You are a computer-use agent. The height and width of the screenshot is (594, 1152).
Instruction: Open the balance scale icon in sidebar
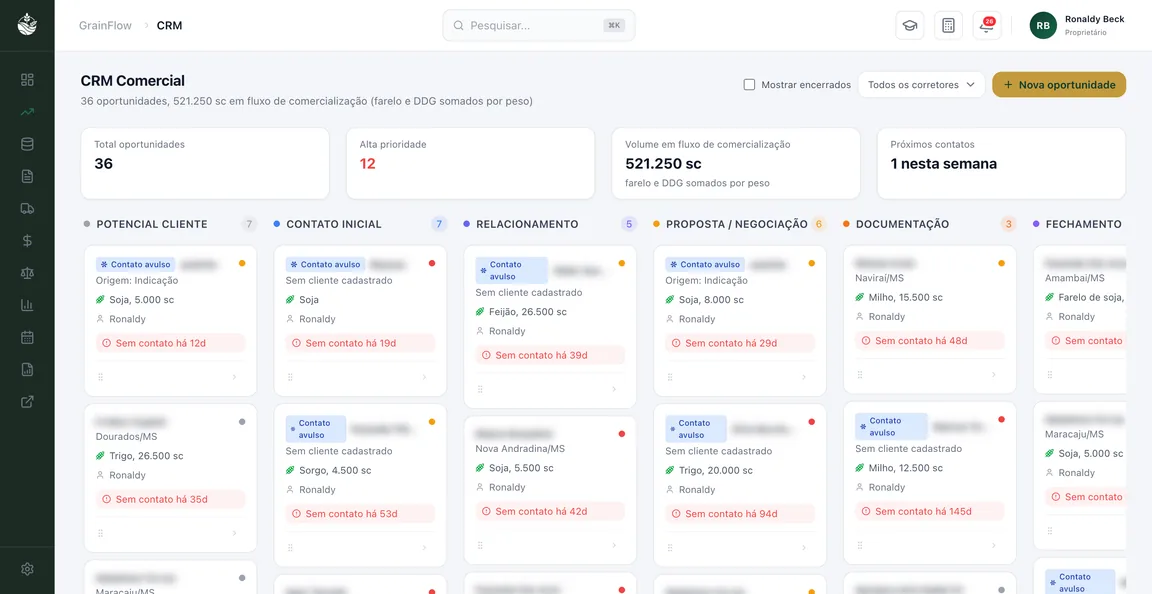tap(27, 273)
